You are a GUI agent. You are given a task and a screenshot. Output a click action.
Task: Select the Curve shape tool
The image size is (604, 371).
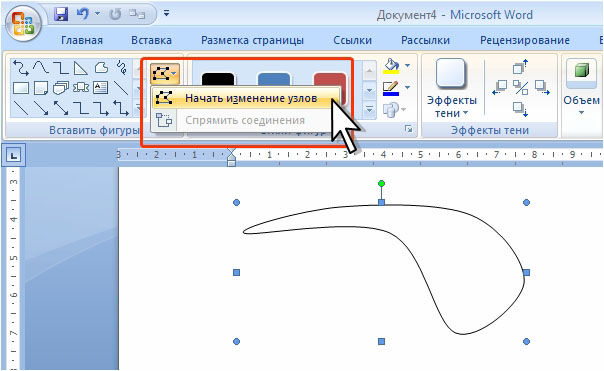tap(41, 67)
